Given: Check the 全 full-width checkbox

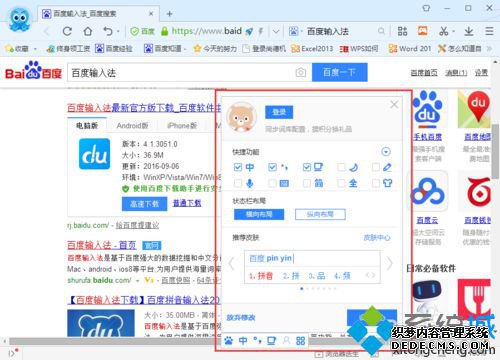Looking at the screenshot, I should [x=341, y=183].
